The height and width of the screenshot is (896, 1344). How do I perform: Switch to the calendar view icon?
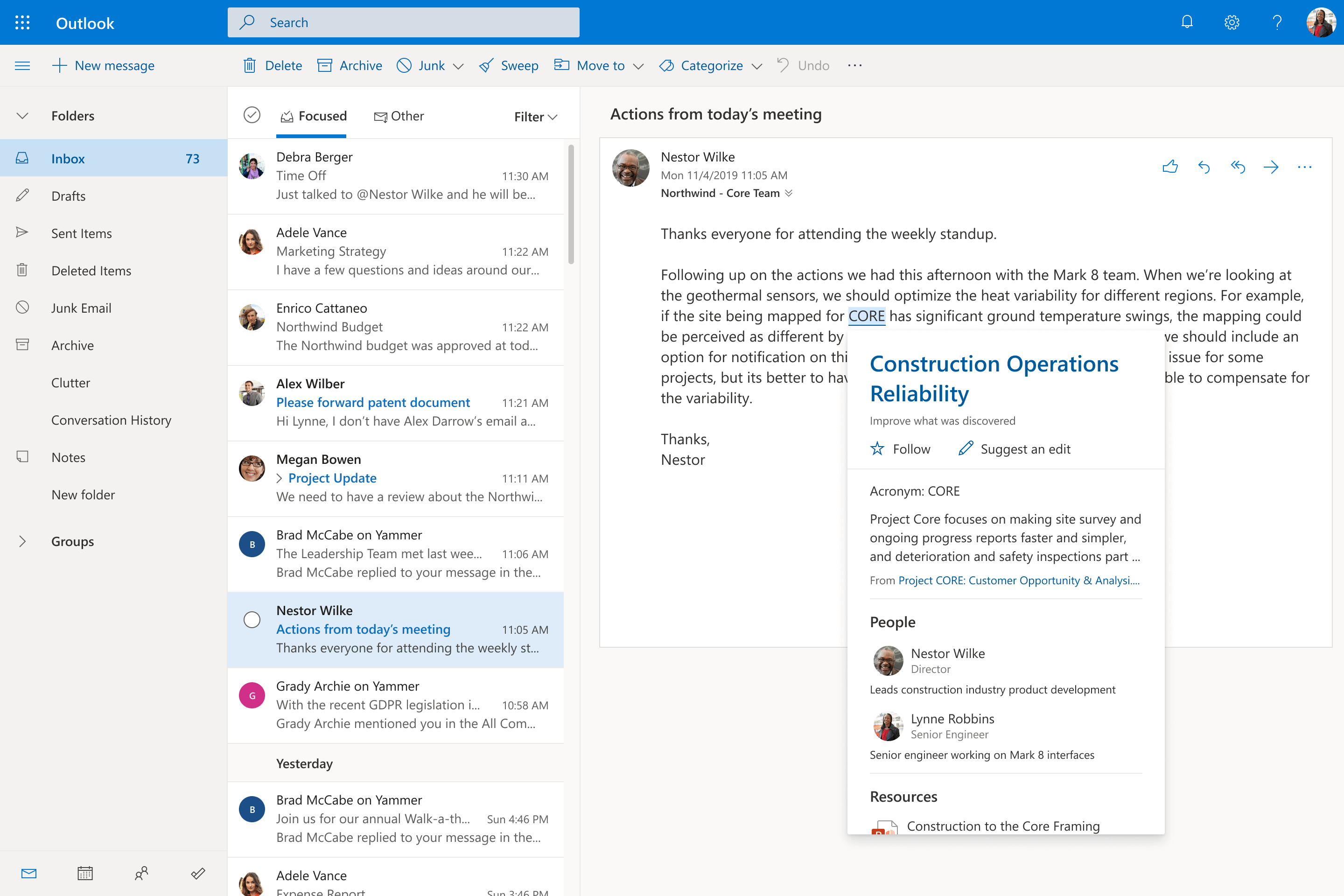85,873
